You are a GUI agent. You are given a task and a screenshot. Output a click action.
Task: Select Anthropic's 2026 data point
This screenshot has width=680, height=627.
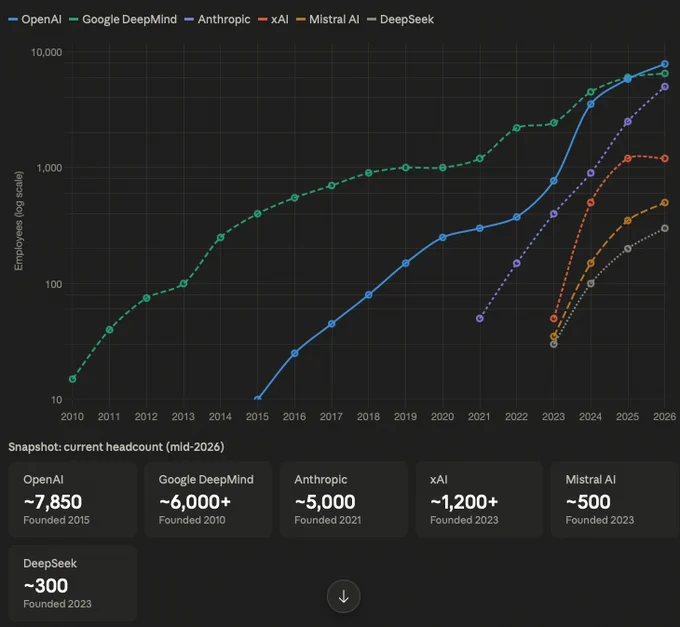(664, 87)
